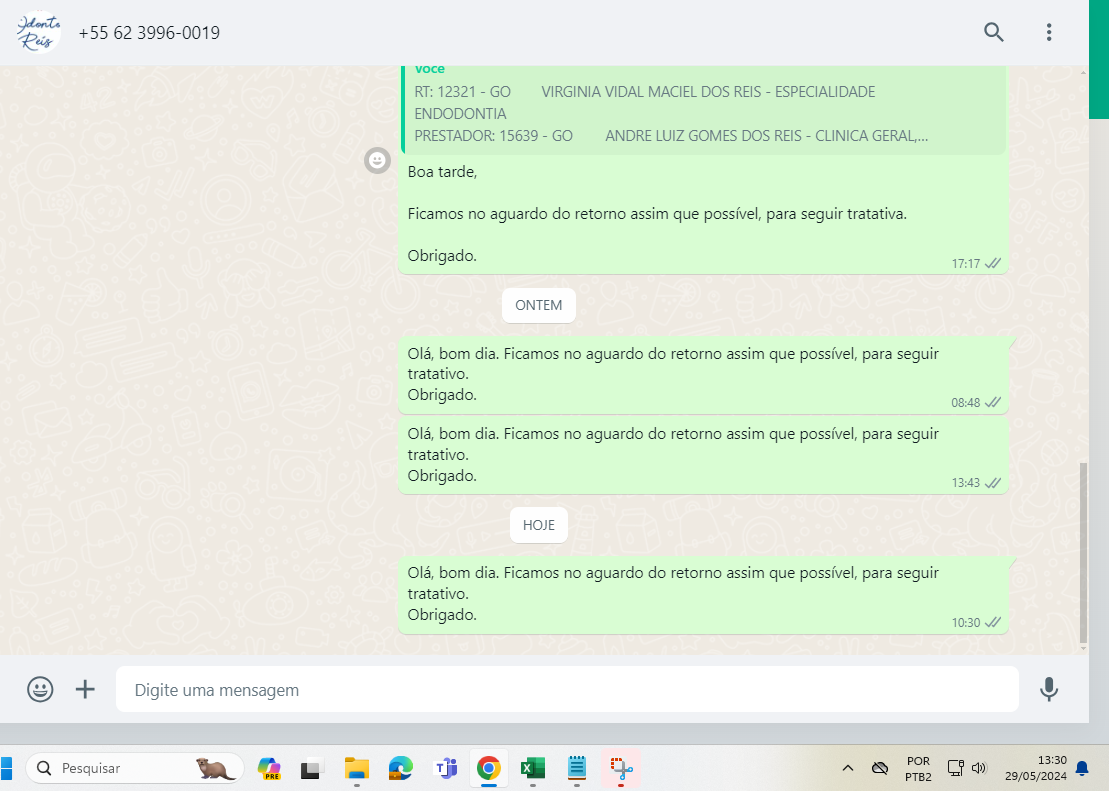The image size is (1109, 791).
Task: Open the three-dot chat menu
Action: 1049,32
